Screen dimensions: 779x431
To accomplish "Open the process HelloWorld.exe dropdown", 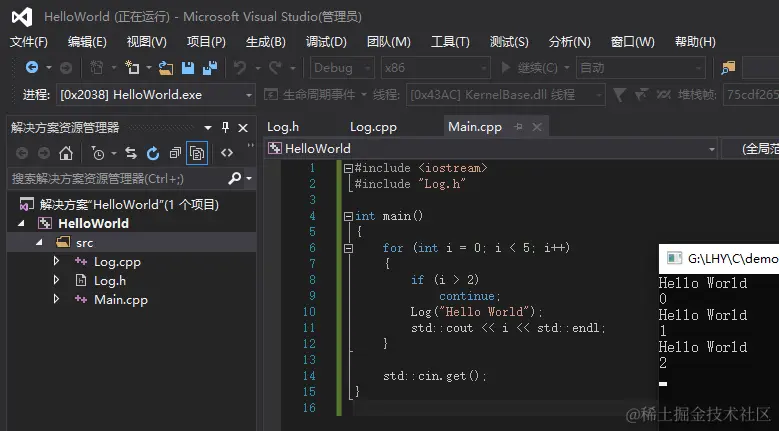I will click(249, 95).
